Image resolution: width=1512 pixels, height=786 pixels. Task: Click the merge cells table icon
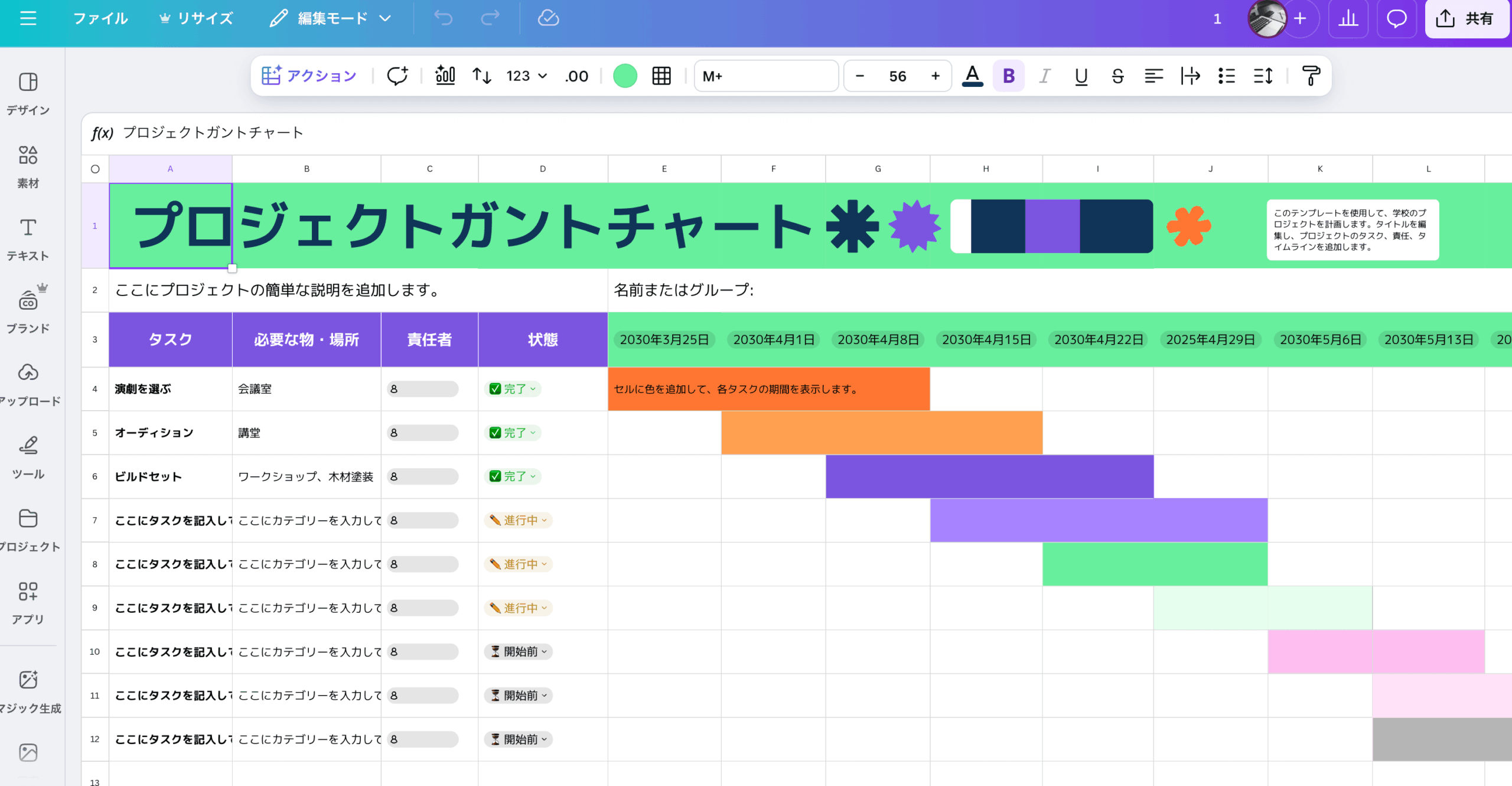pyautogui.click(x=661, y=76)
